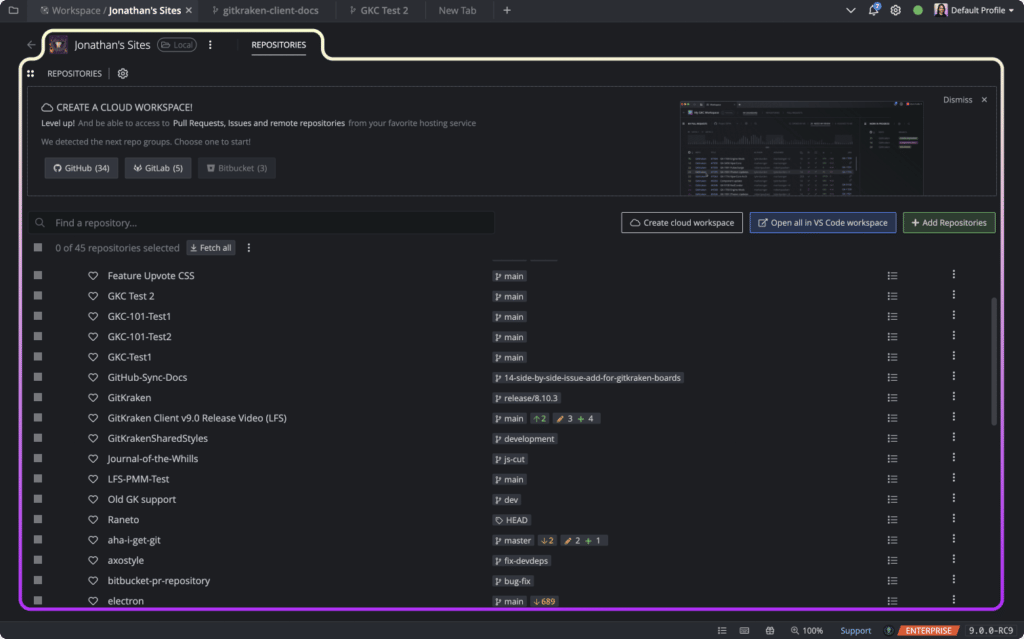Open the Default Profile dropdown
The width and height of the screenshot is (1024, 639).
coord(974,10)
